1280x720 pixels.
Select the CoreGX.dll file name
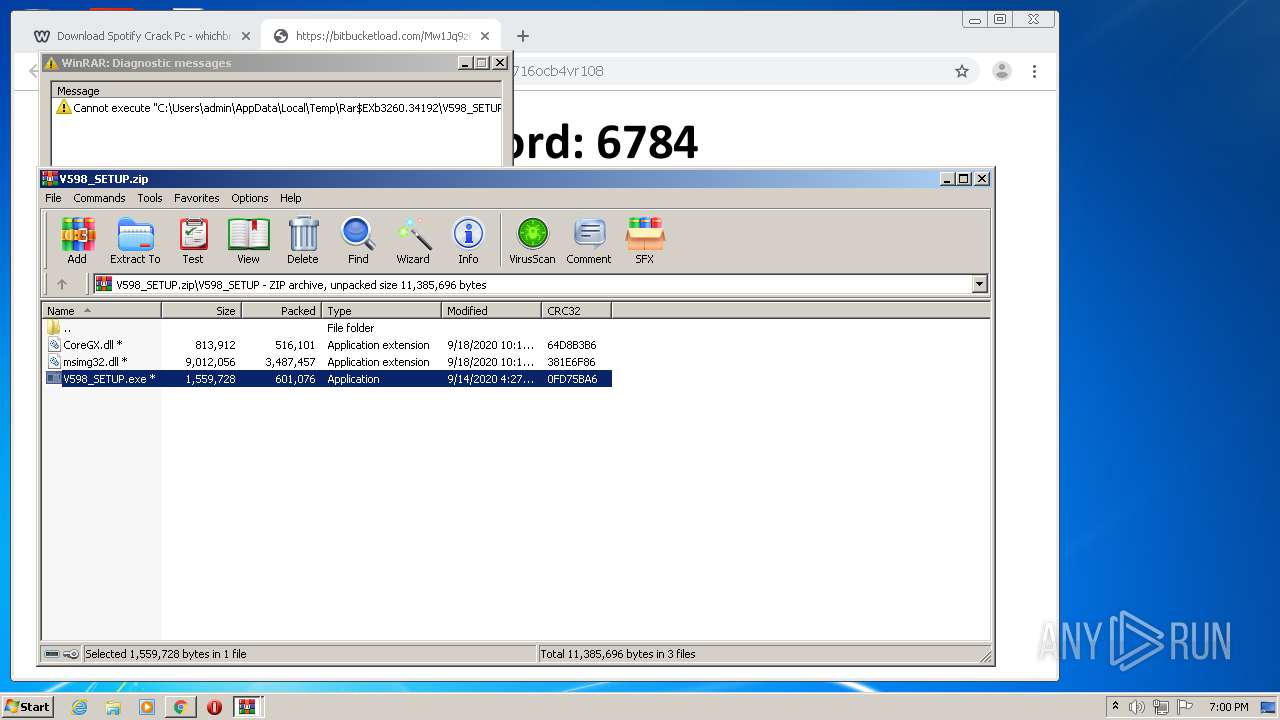93,345
